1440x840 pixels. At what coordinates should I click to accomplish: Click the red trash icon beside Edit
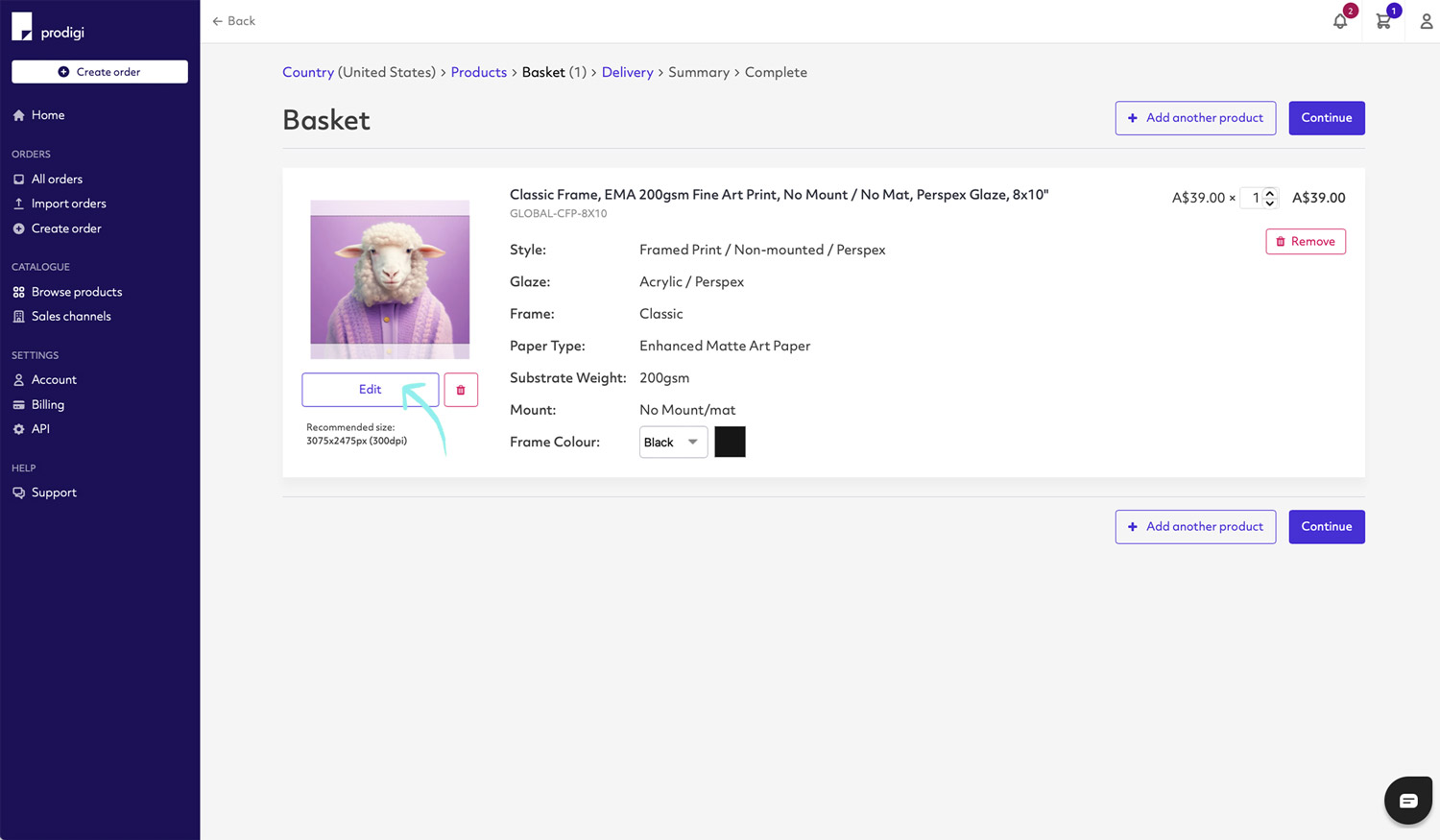click(x=461, y=390)
